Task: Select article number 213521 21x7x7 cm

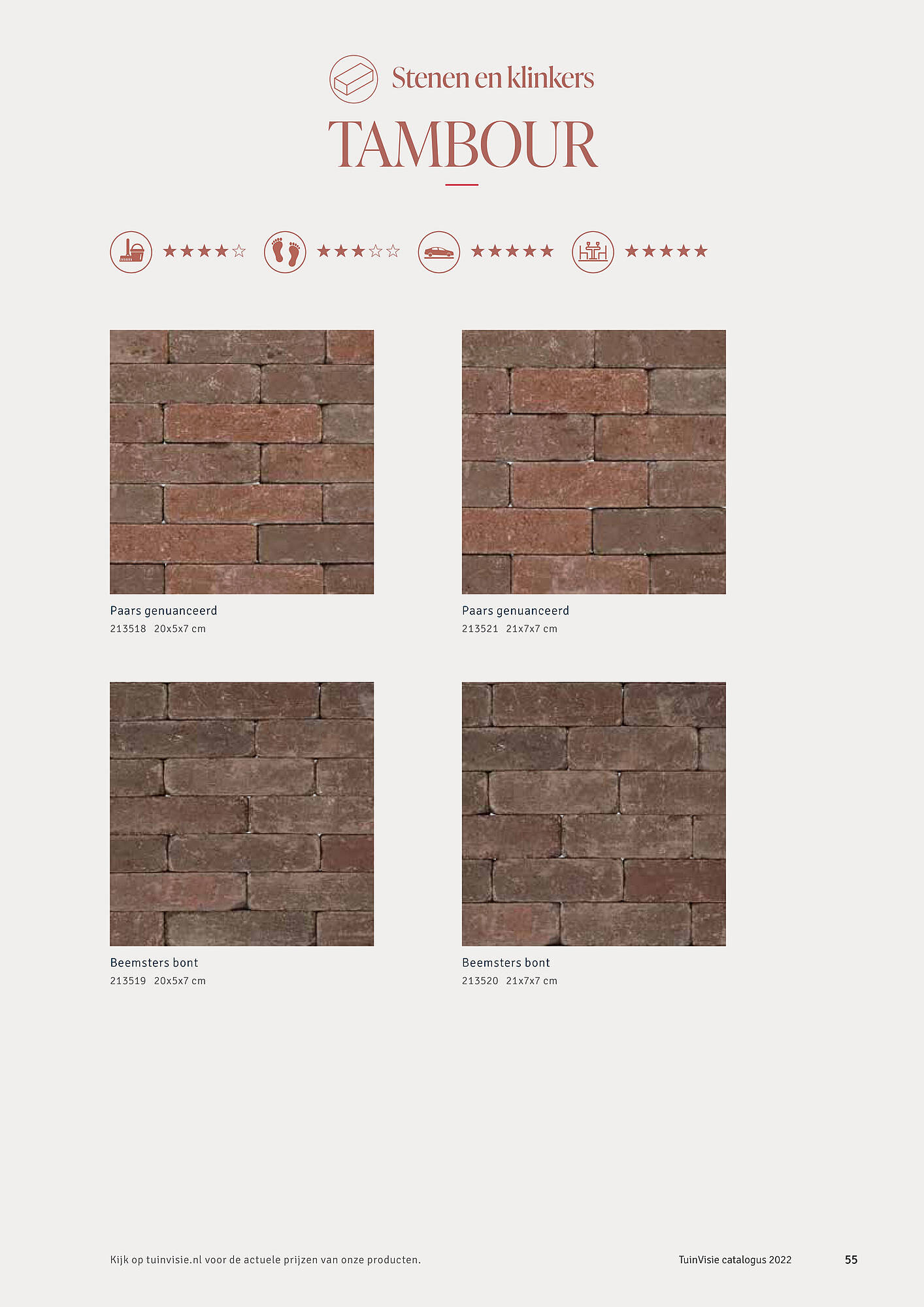Action: (510, 629)
